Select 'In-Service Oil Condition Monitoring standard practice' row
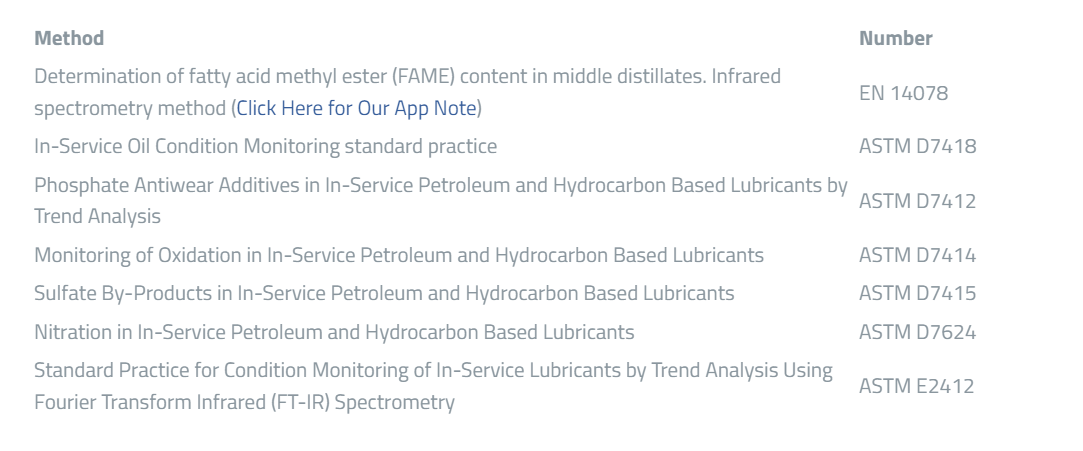 [x=265, y=147]
